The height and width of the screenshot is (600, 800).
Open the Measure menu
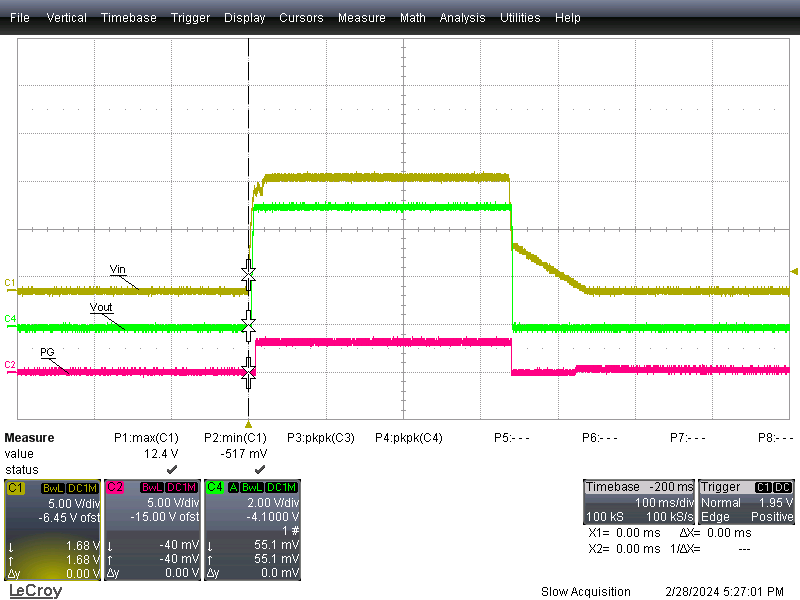tap(361, 17)
